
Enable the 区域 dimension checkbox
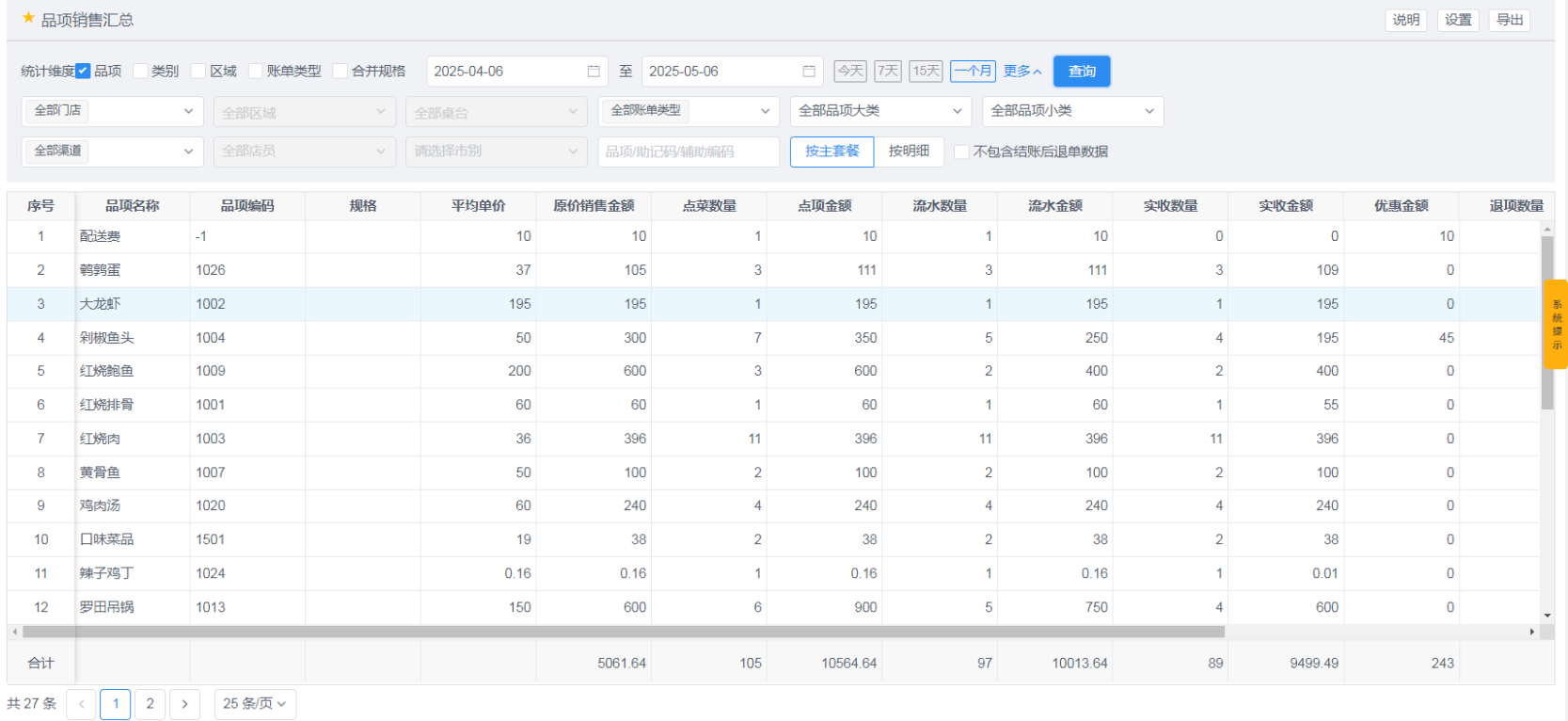pos(198,71)
